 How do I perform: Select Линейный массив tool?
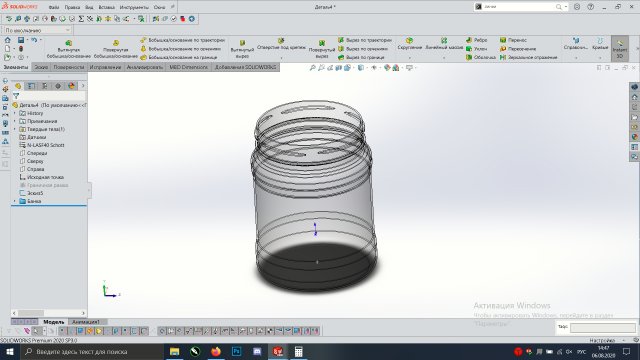[x=444, y=44]
